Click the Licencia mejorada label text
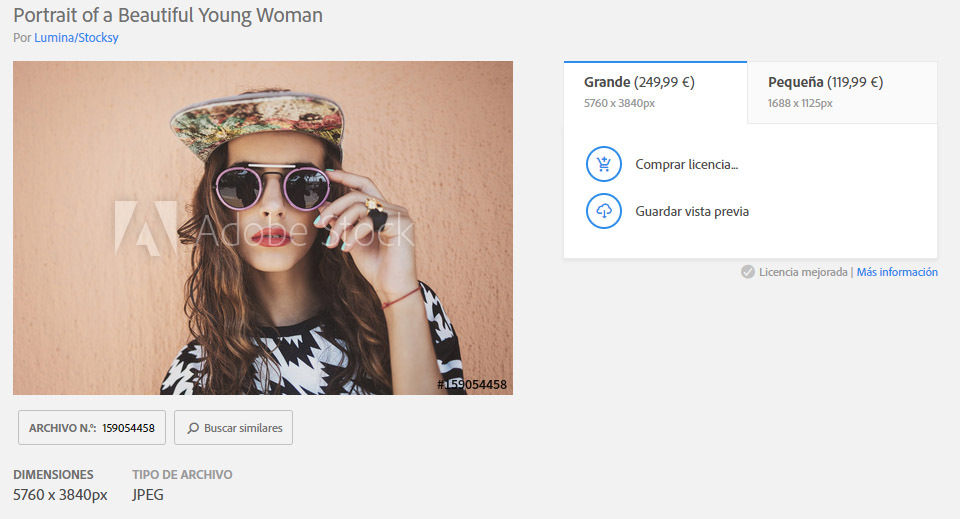Image resolution: width=960 pixels, height=519 pixels. [x=803, y=272]
